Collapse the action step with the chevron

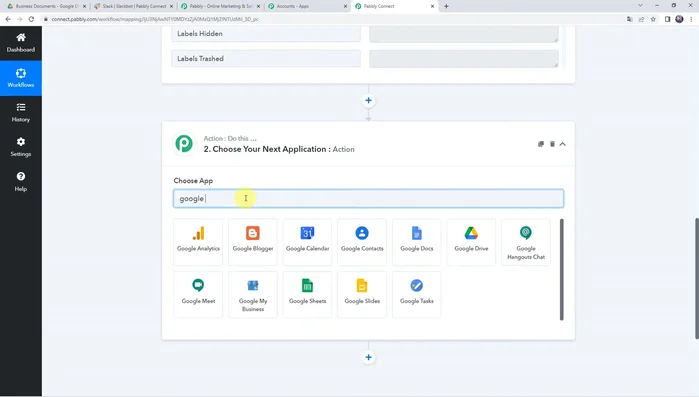(563, 144)
